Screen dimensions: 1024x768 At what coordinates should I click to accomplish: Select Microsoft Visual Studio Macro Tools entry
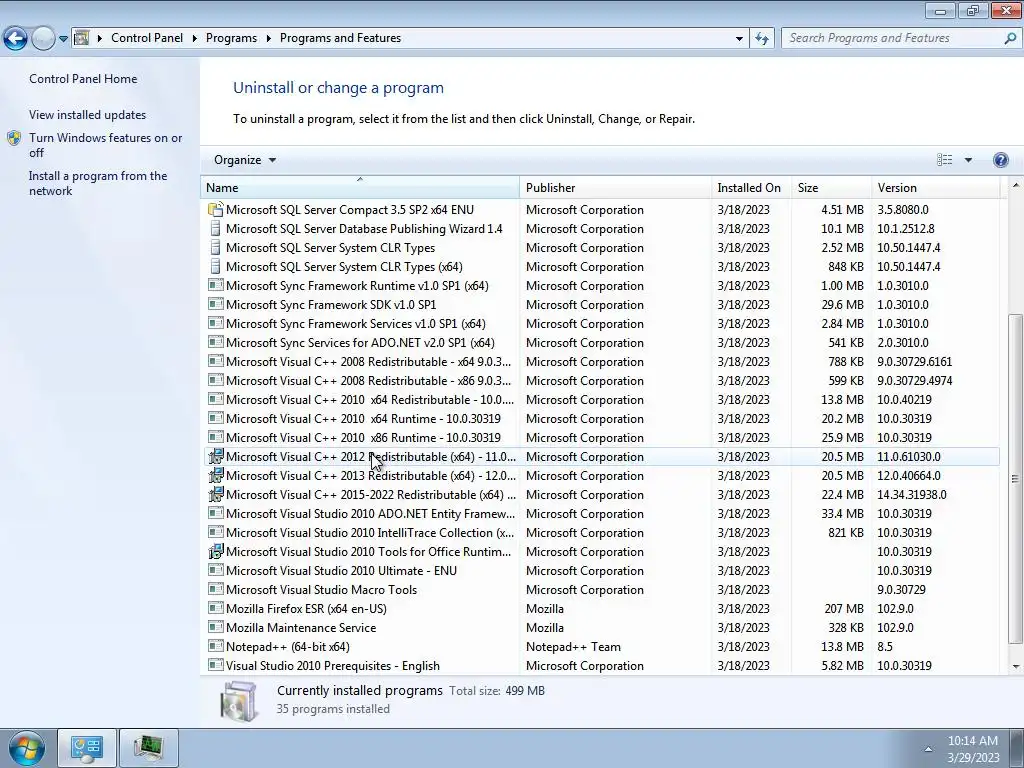point(600,589)
